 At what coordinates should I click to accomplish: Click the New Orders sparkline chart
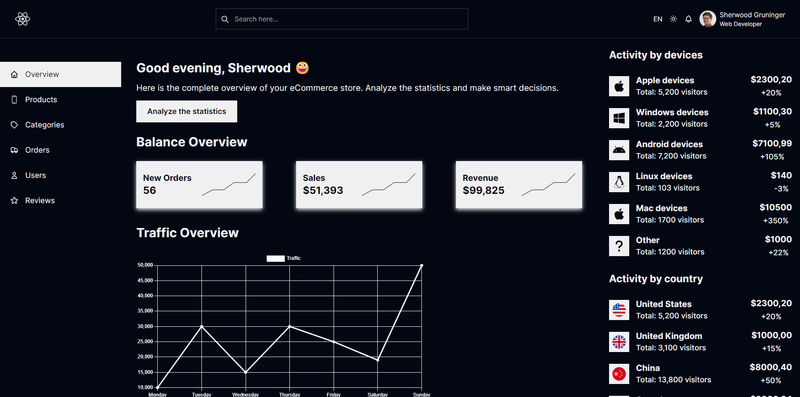[229, 185]
